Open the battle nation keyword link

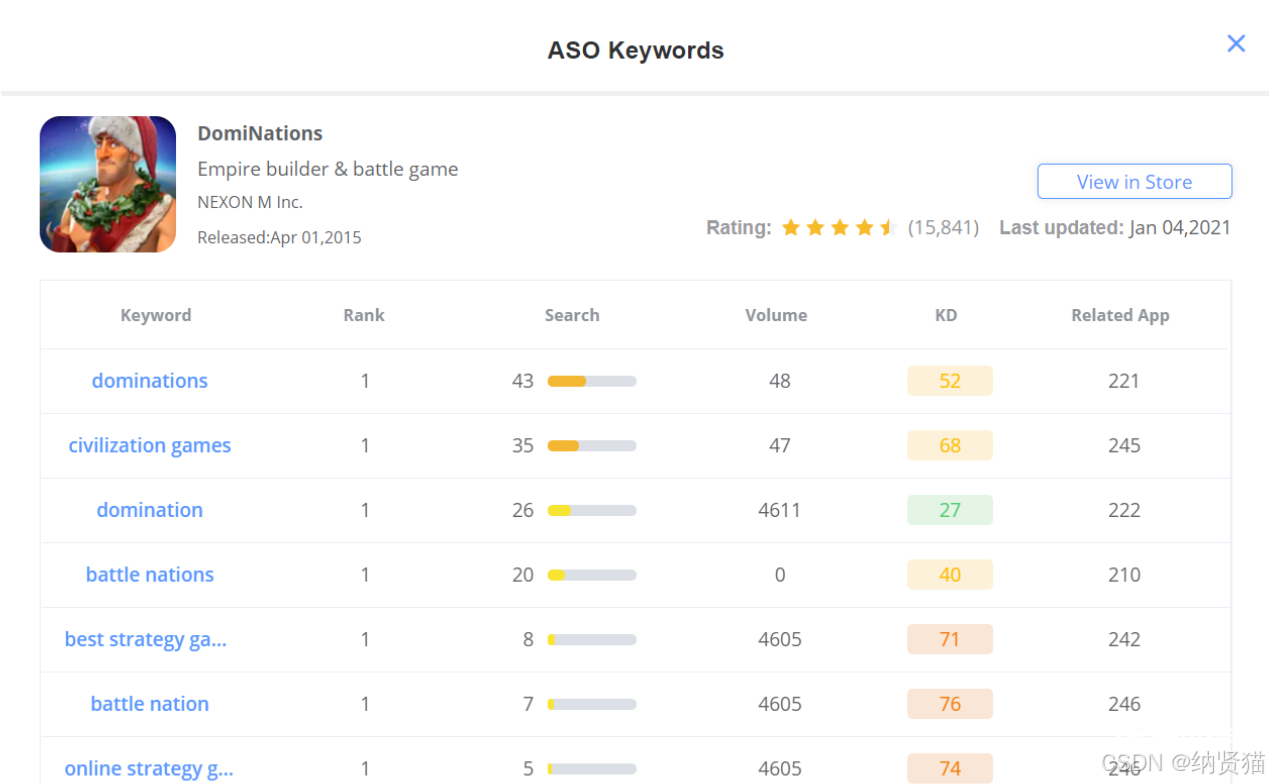(x=150, y=704)
